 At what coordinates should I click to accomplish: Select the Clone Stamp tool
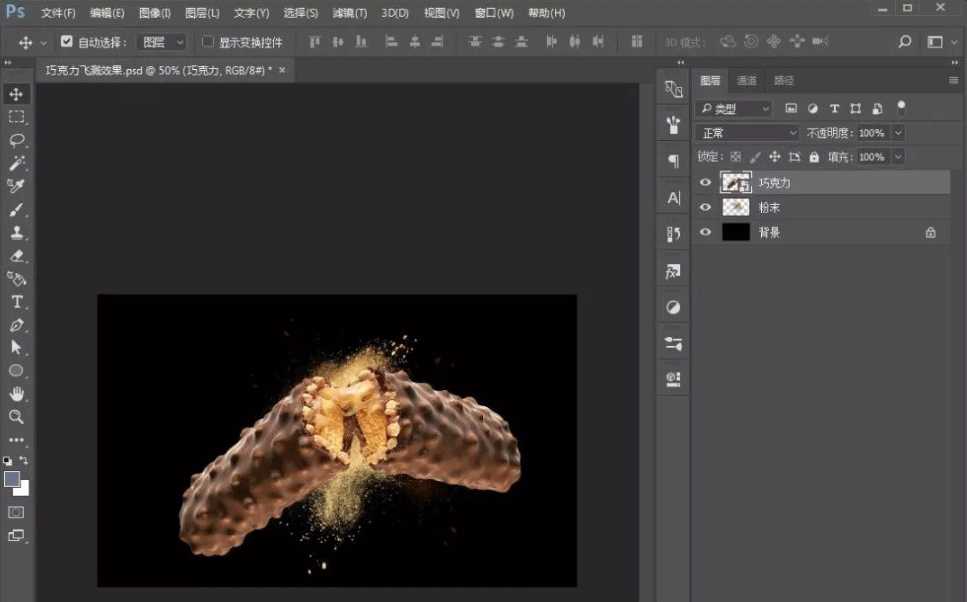(x=17, y=233)
